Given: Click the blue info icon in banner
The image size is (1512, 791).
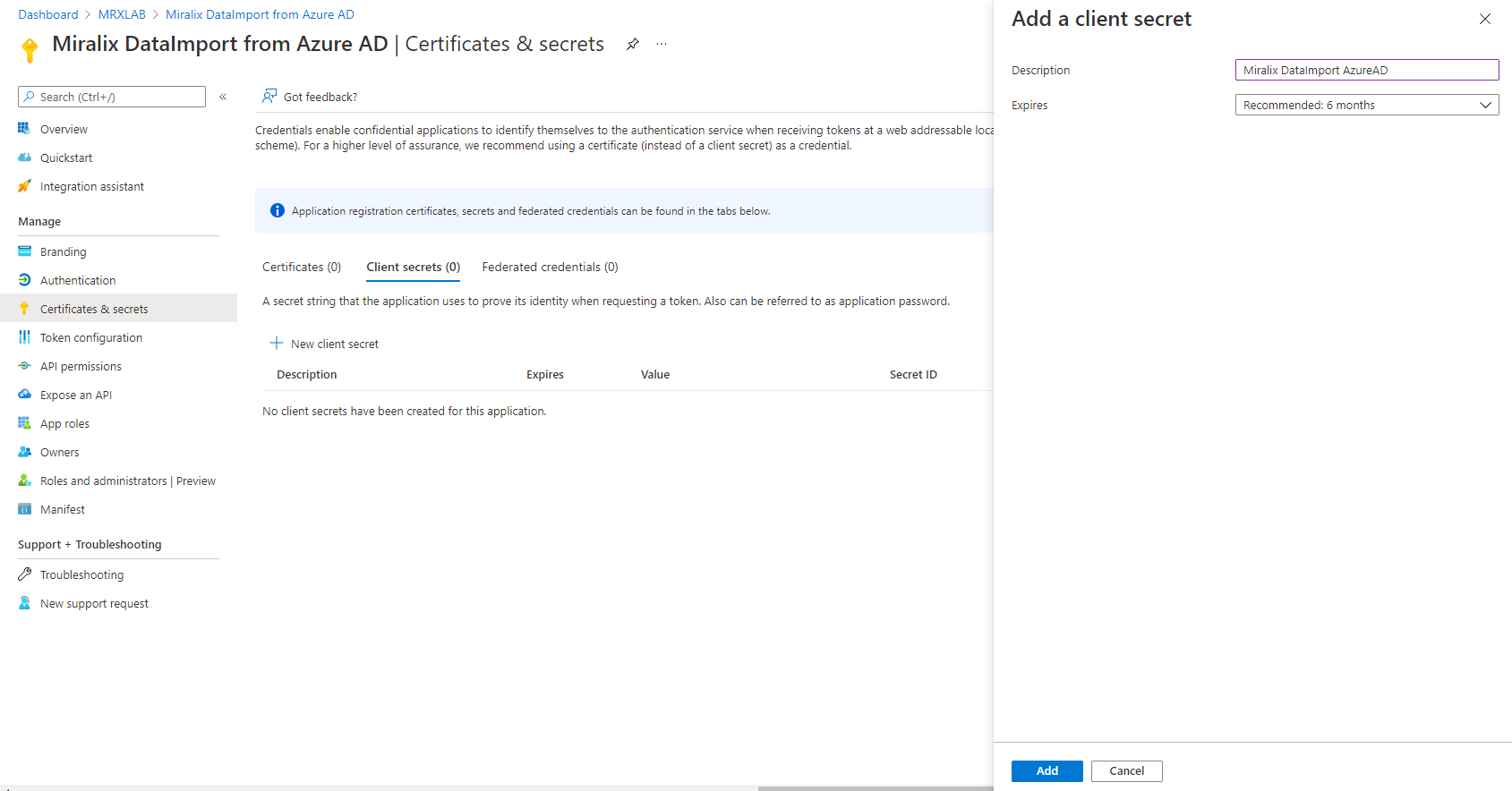Looking at the screenshot, I should [x=278, y=210].
